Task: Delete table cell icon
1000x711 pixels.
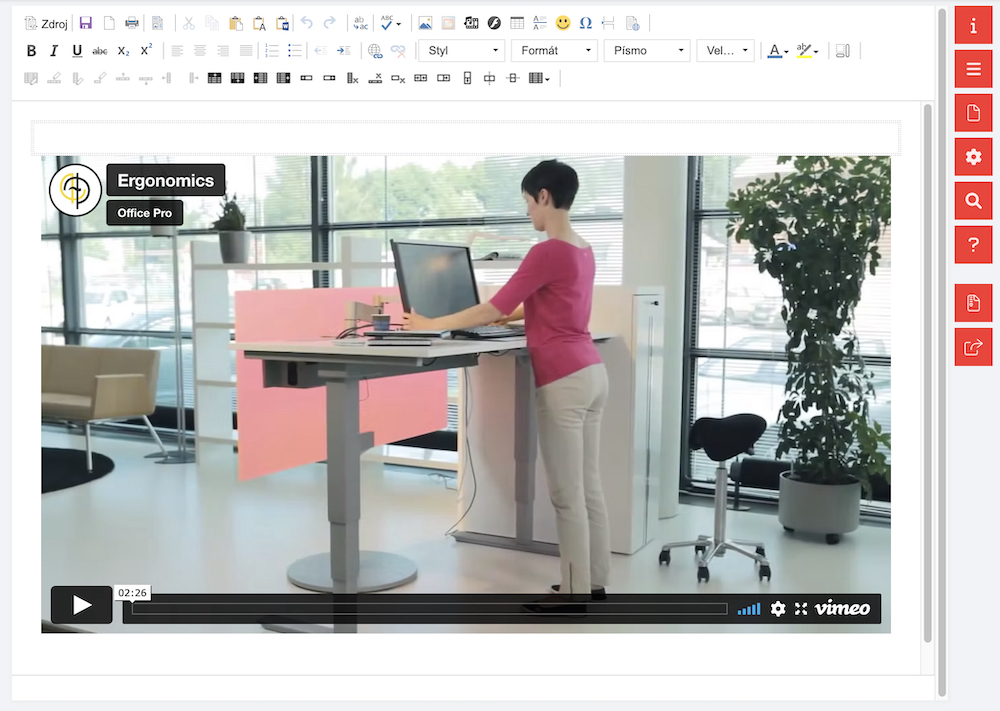Action: (398, 78)
